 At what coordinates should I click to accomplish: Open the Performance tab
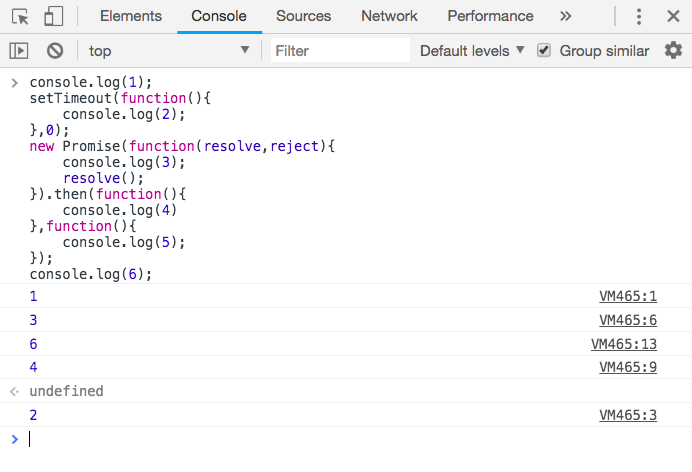click(x=490, y=16)
